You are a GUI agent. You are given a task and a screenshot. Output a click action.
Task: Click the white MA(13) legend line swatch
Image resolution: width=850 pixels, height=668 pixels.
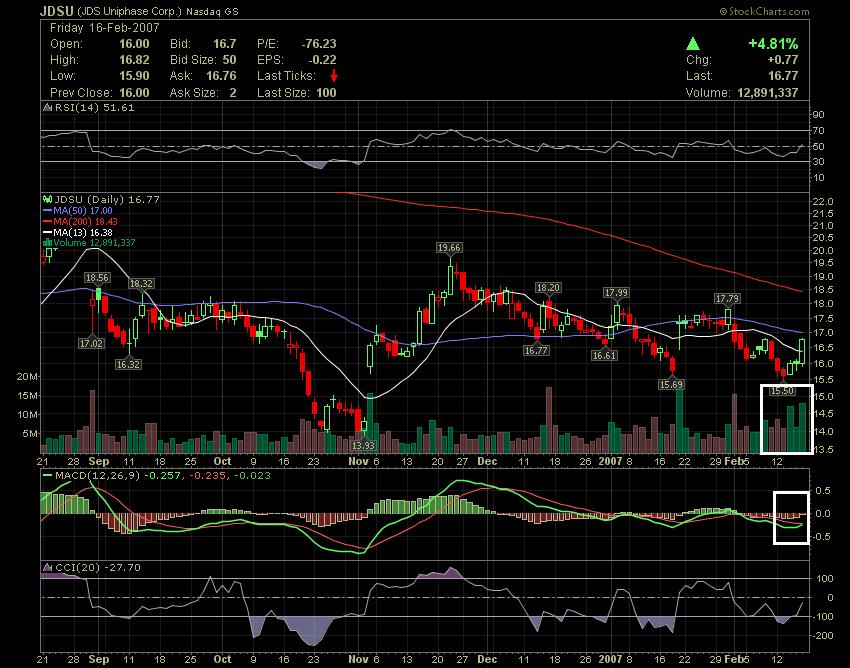pyautogui.click(x=48, y=232)
